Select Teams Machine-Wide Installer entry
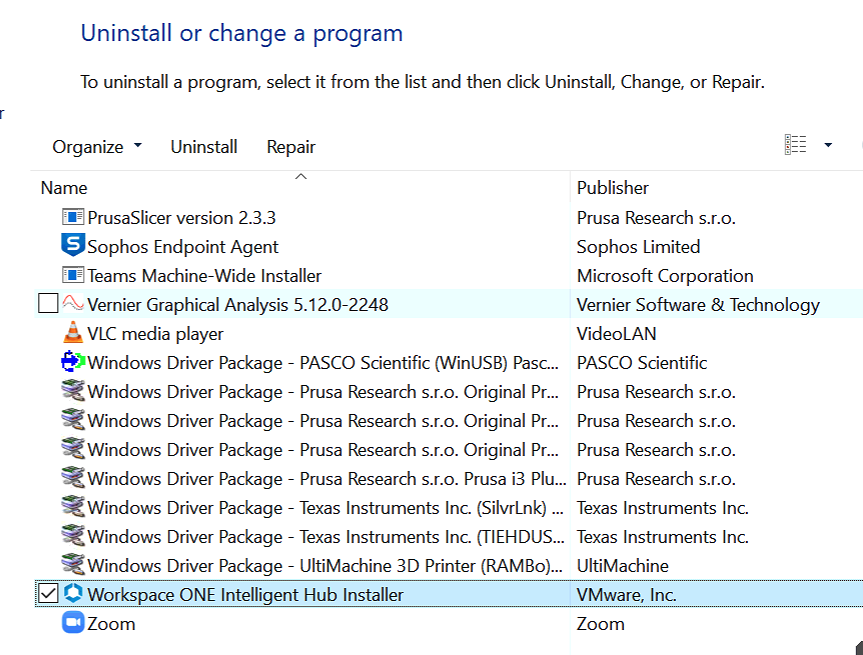Viewport: 863px width, 655px height. [x=204, y=275]
